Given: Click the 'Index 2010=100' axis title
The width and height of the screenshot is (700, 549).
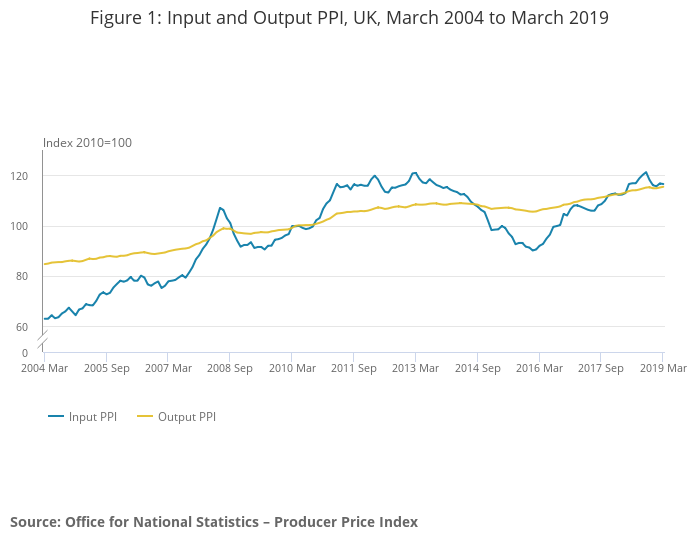Looking at the screenshot, I should click(x=87, y=143).
